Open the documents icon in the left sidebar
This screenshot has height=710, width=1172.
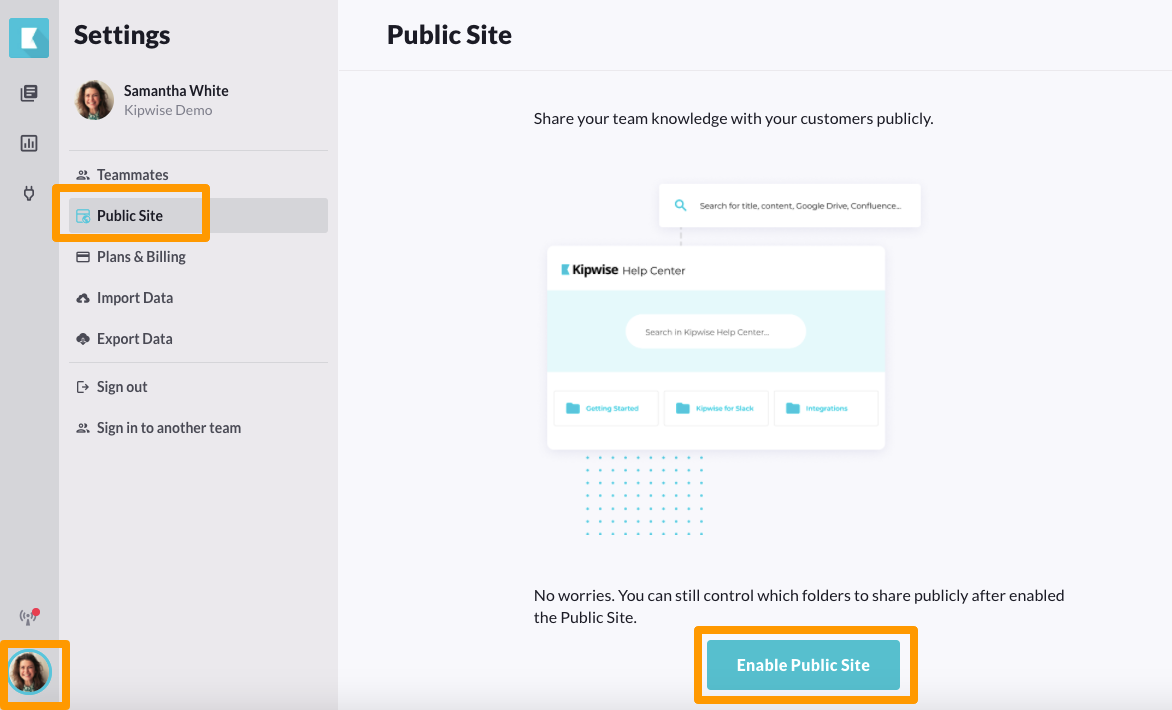[x=28, y=92]
